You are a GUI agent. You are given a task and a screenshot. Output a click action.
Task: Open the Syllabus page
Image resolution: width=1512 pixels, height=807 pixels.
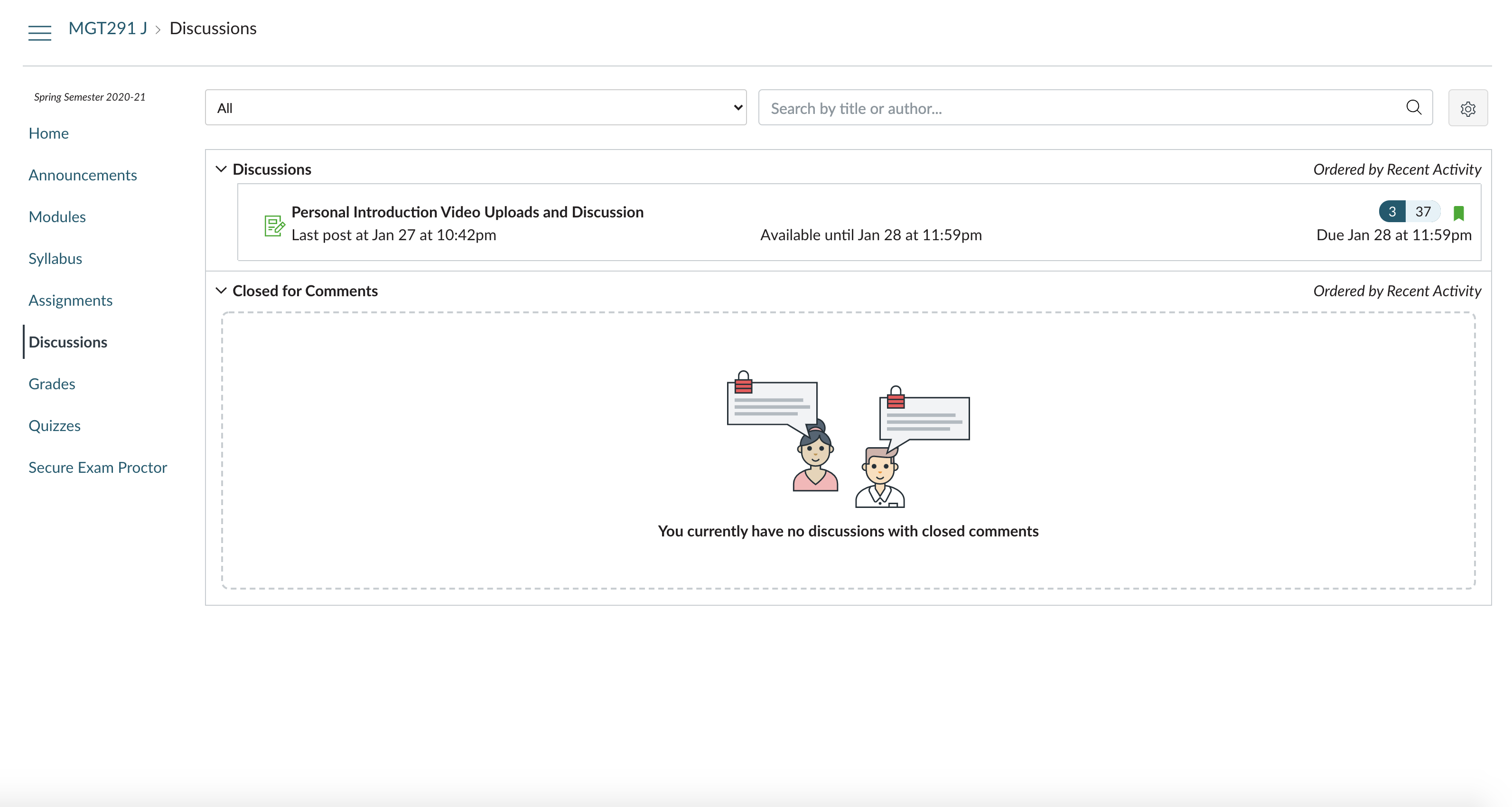55,258
